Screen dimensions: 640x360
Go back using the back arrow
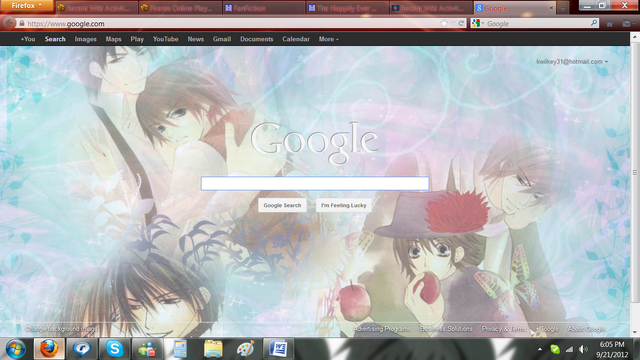9,23
